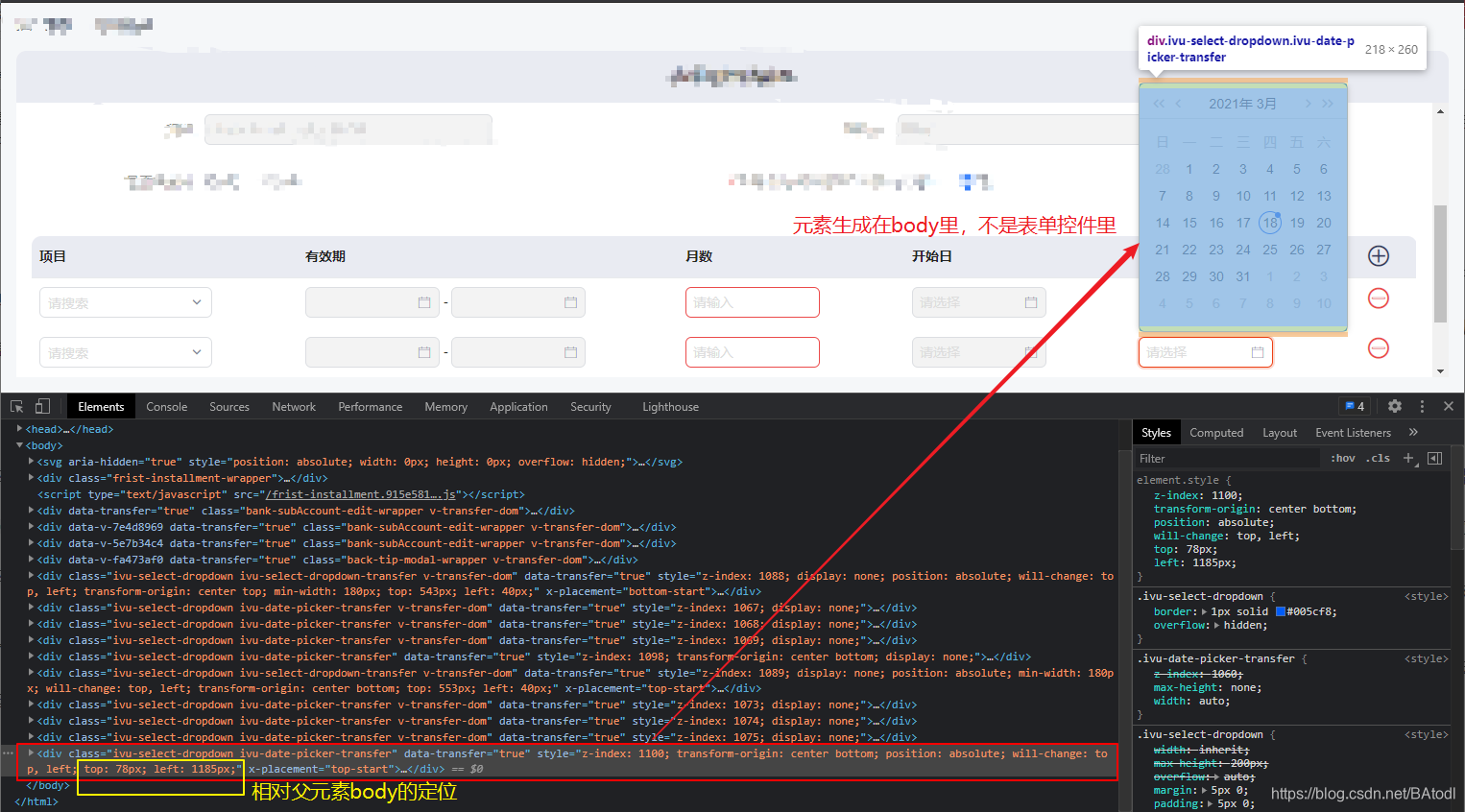Open the Network tab
This screenshot has height=812, width=1465.
[x=294, y=407]
